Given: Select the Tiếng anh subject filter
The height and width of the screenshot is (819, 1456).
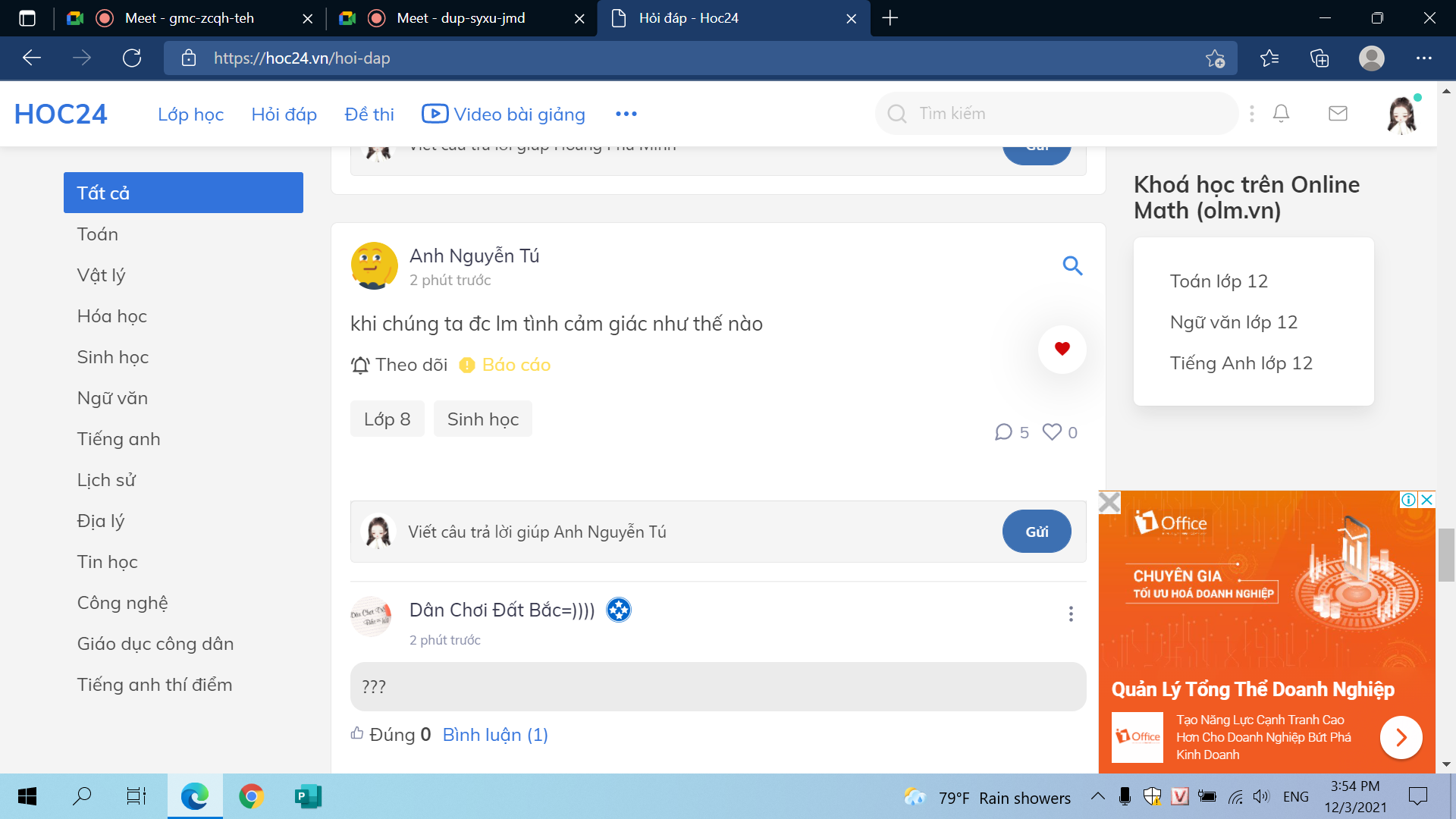Looking at the screenshot, I should point(118,439).
